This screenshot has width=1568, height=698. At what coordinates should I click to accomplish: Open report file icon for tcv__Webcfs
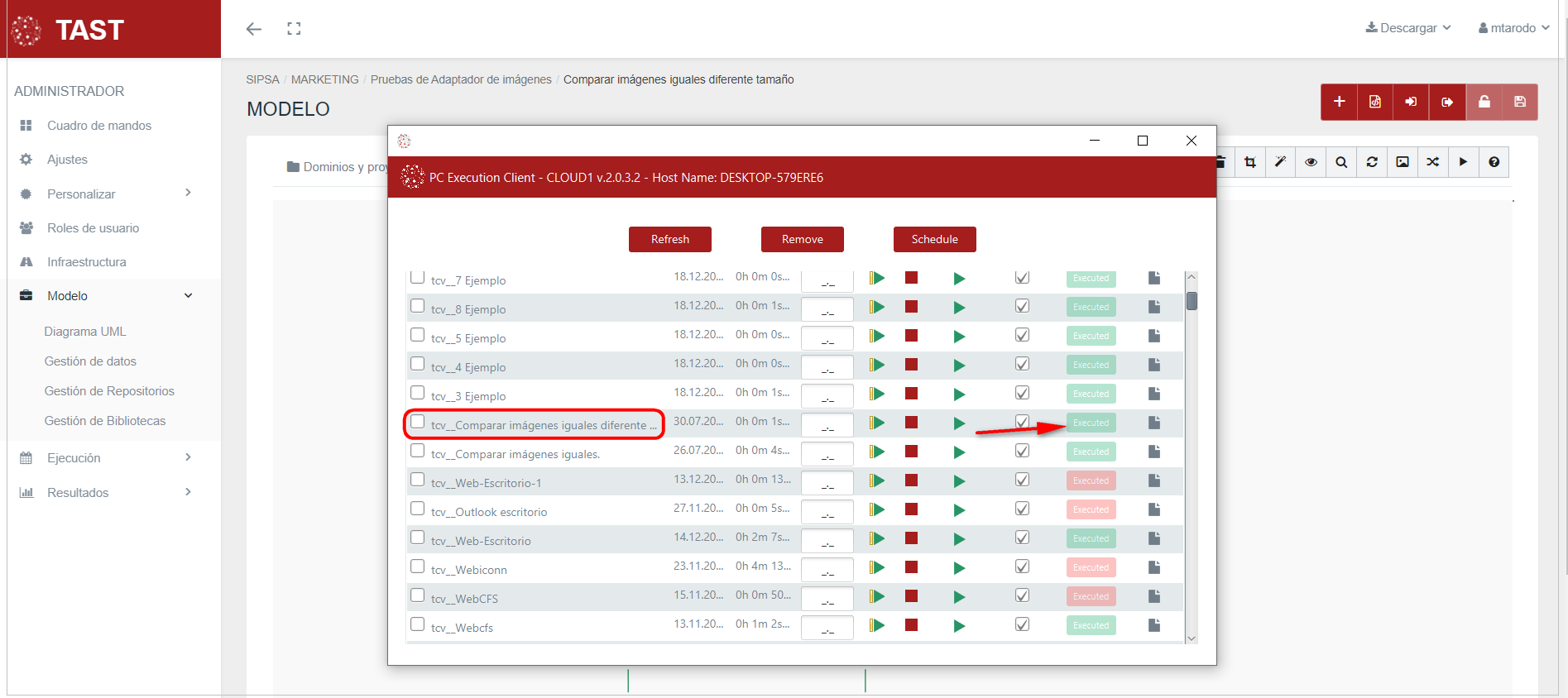[1153, 625]
